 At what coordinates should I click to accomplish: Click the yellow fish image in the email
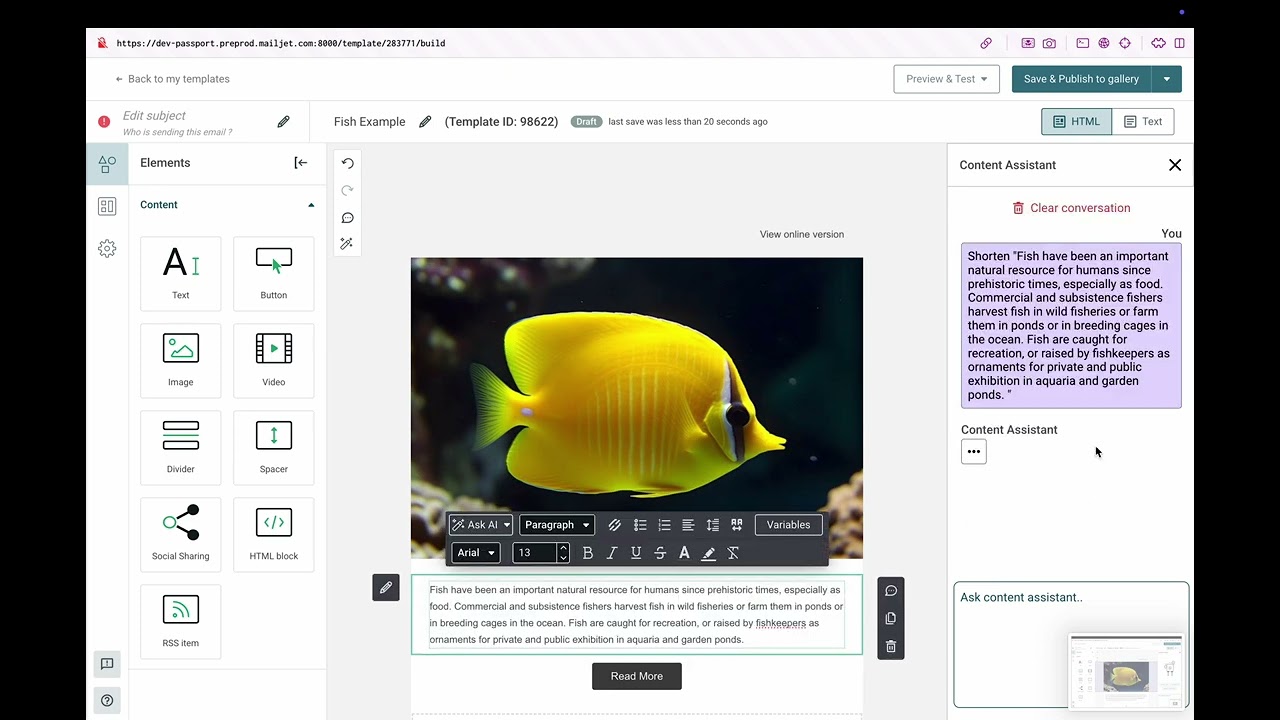(x=637, y=408)
